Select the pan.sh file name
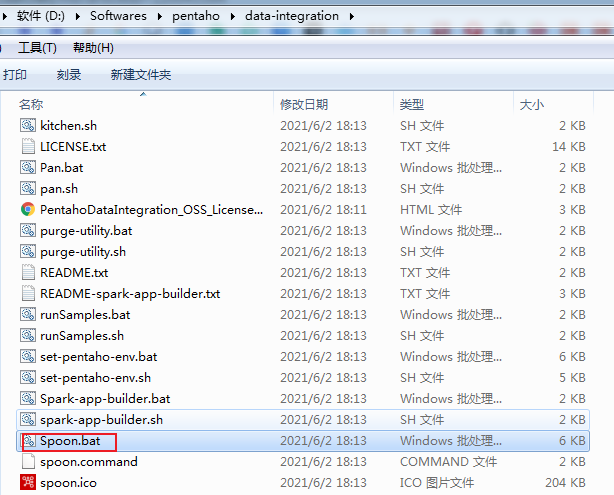The height and width of the screenshot is (495, 614). point(59,189)
